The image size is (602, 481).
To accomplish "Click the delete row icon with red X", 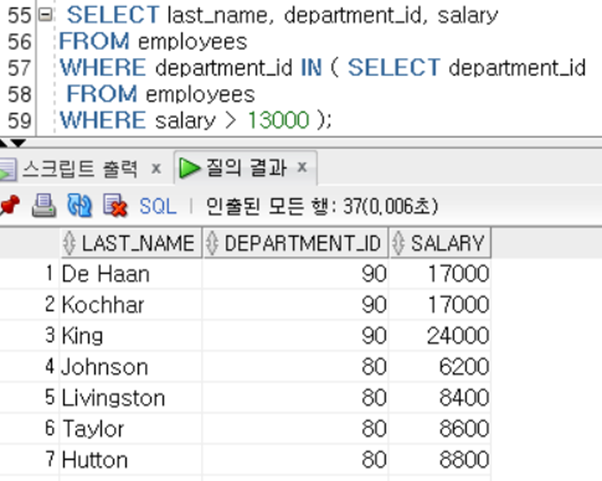I will tap(115, 206).
